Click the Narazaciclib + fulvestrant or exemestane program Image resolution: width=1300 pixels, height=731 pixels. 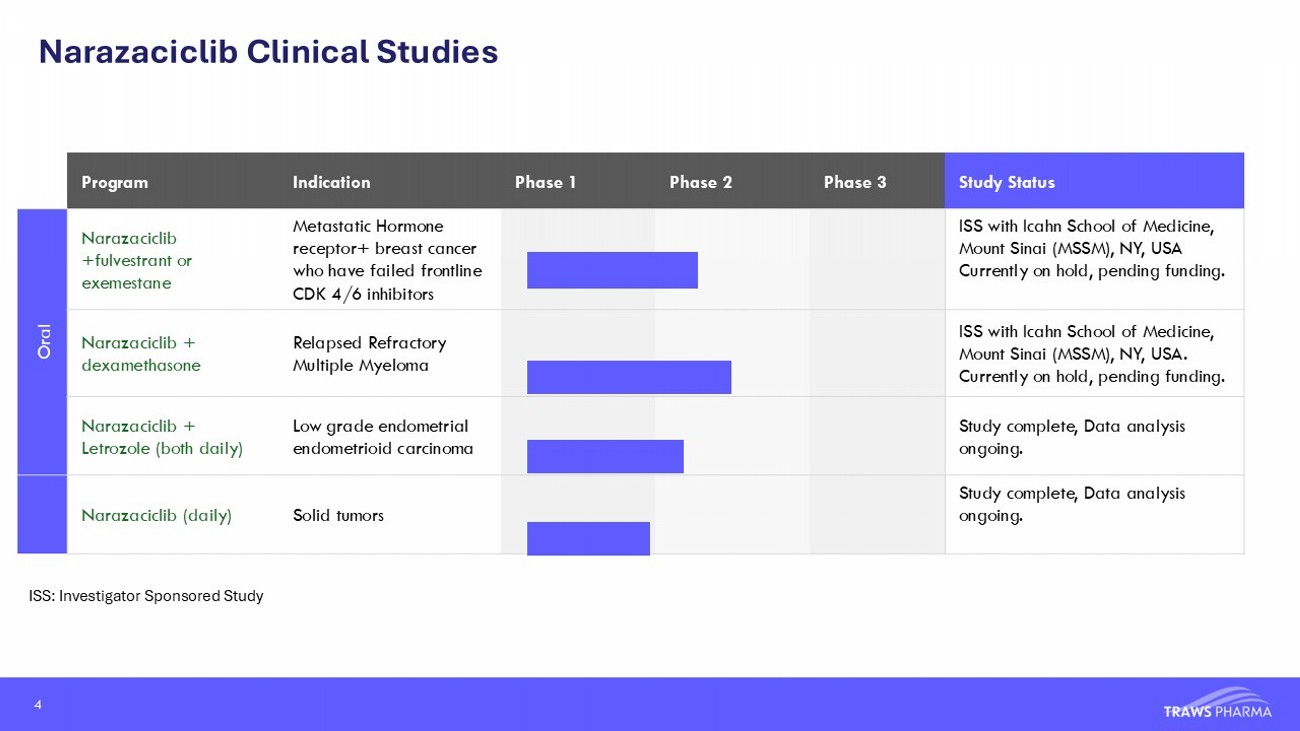pos(136,260)
